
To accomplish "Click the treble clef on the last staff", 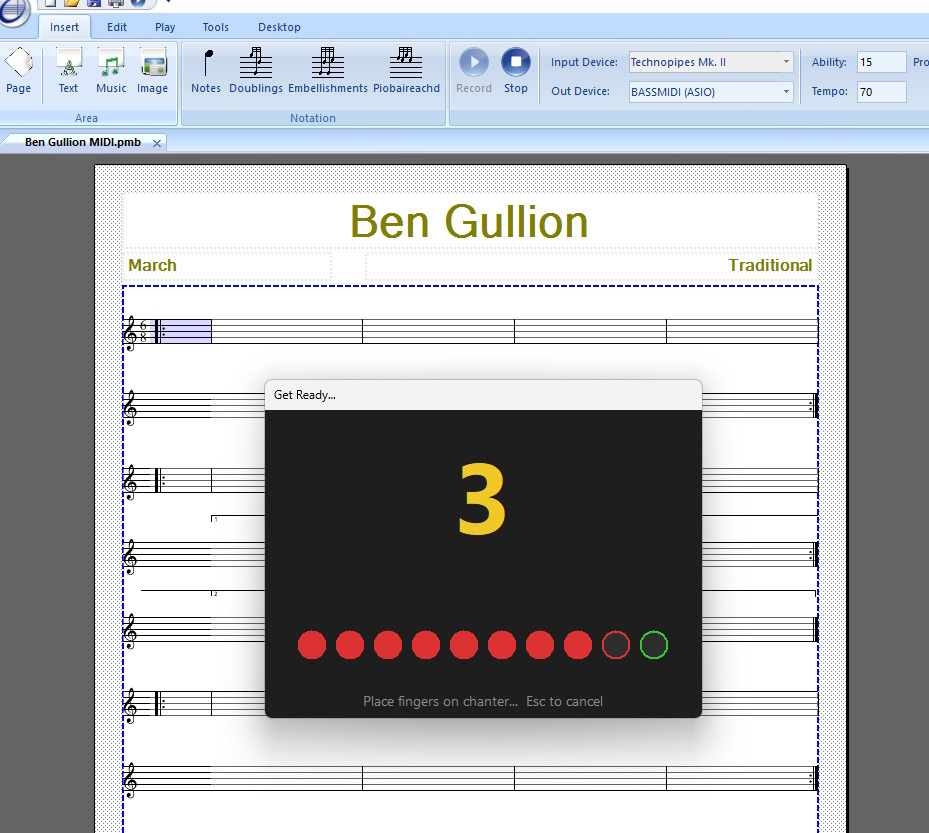I will 130,780.
